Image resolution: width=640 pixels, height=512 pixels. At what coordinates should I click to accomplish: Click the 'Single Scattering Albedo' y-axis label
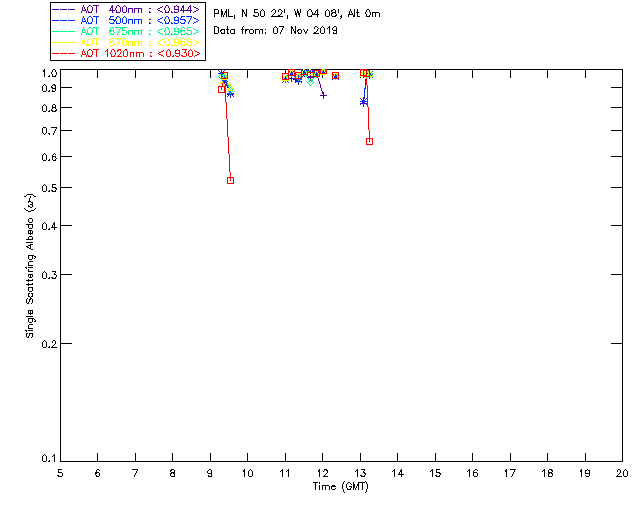click(x=30, y=266)
